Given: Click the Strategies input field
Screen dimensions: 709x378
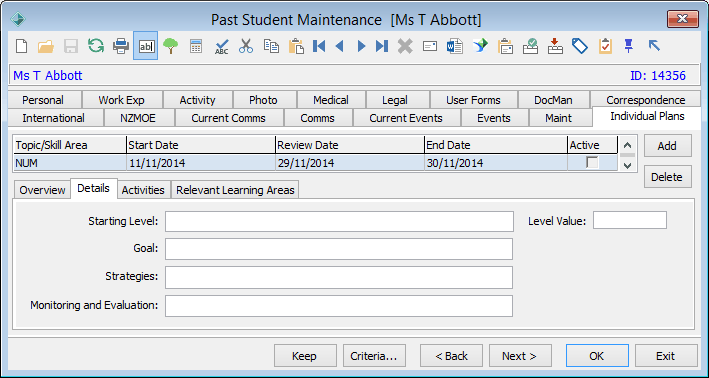Looking at the screenshot, I should (339, 277).
